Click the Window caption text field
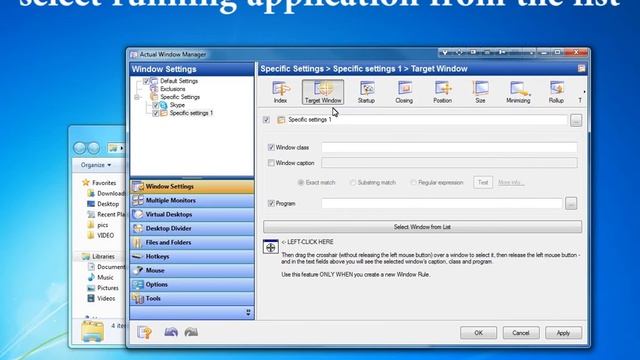Image resolution: width=640 pixels, height=360 pixels. [449, 163]
